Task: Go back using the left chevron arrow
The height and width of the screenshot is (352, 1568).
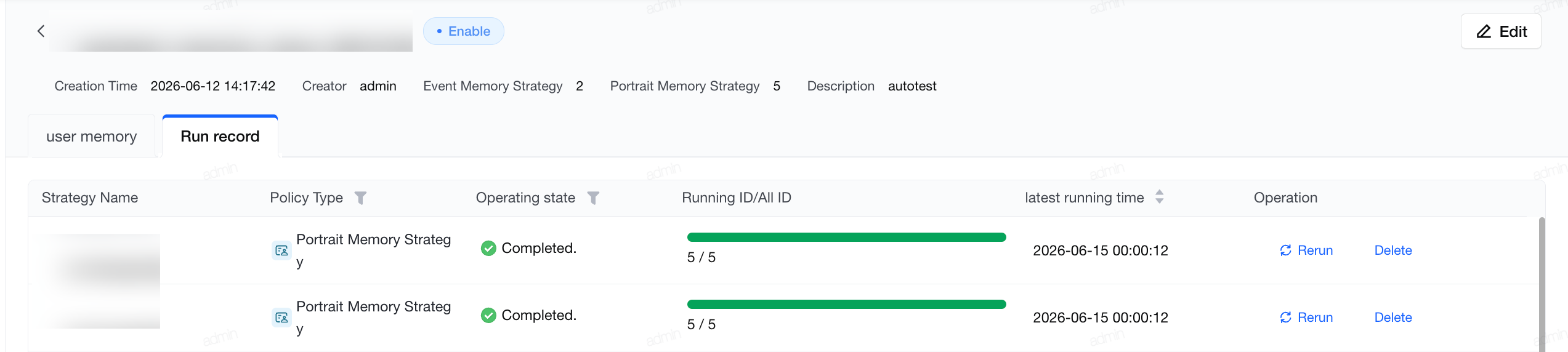Action: (x=41, y=31)
